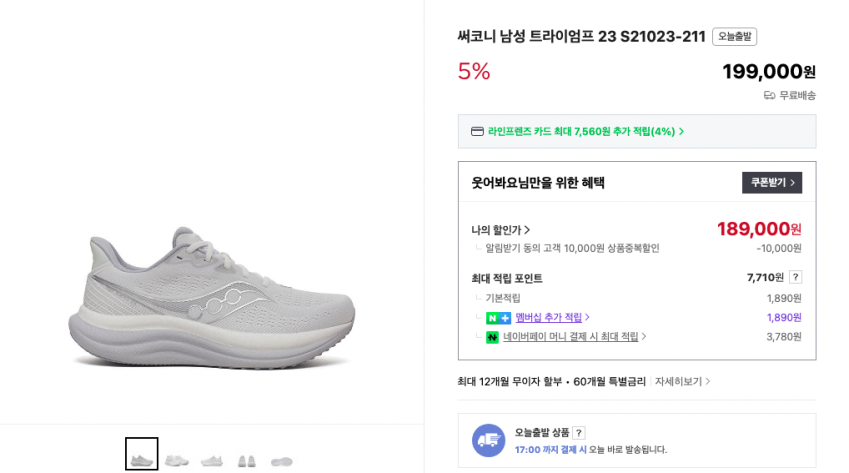The width and height of the screenshot is (849, 473).
Task: Click the point info question mark icon
Action: click(x=795, y=277)
